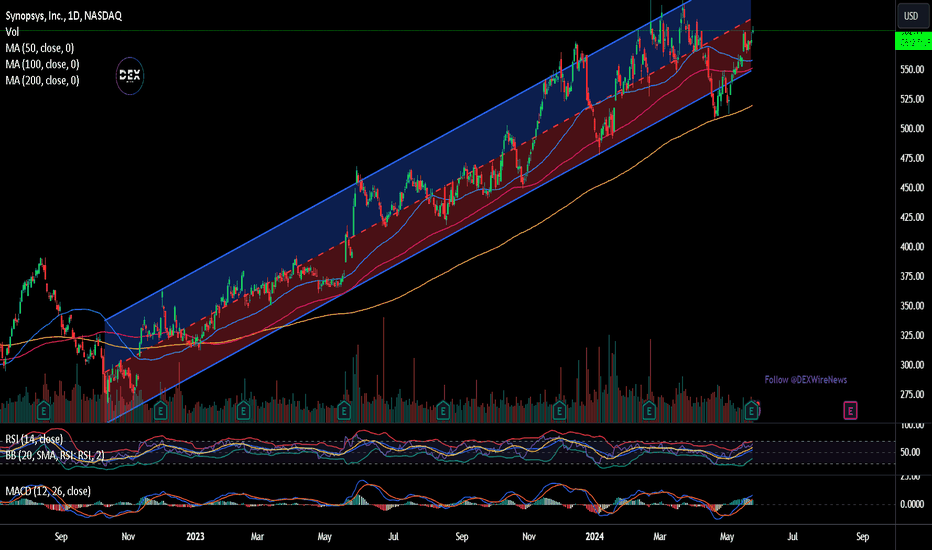Select the Vol indicator legend
The width and height of the screenshot is (932, 550).
[12, 32]
